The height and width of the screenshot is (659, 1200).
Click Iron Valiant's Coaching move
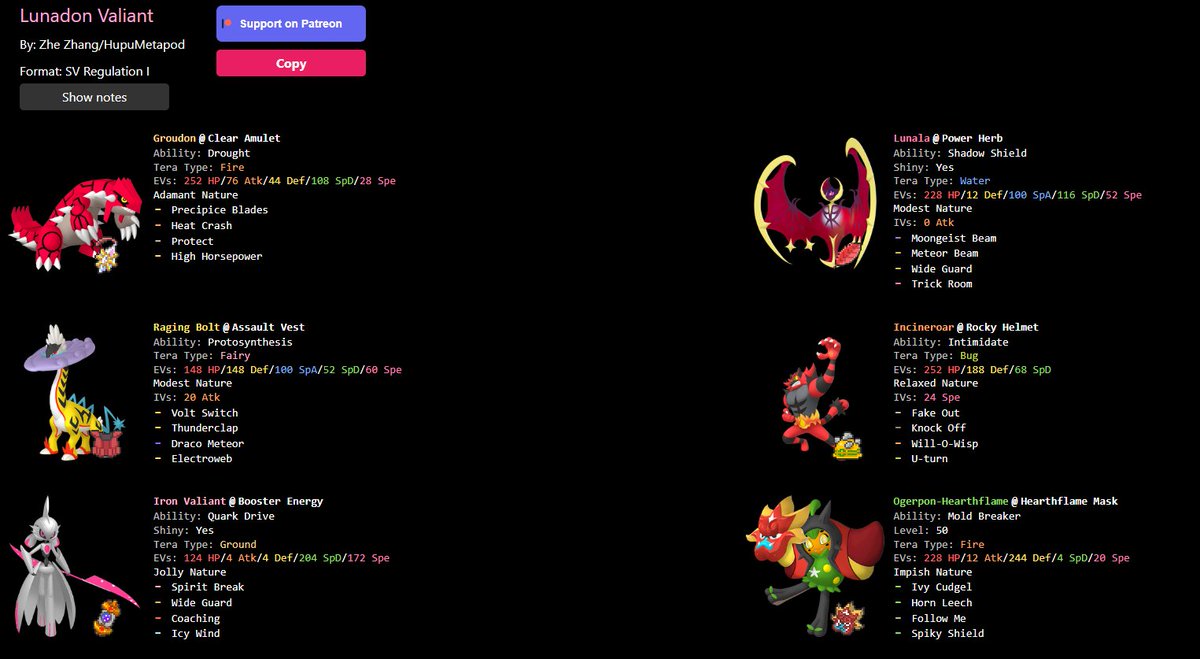pyautogui.click(x=195, y=618)
